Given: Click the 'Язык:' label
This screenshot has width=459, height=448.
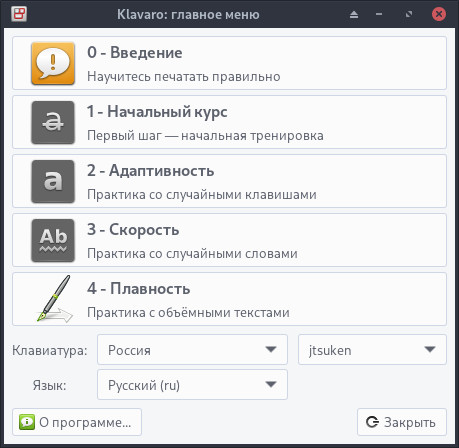Looking at the screenshot, I should point(49,386).
